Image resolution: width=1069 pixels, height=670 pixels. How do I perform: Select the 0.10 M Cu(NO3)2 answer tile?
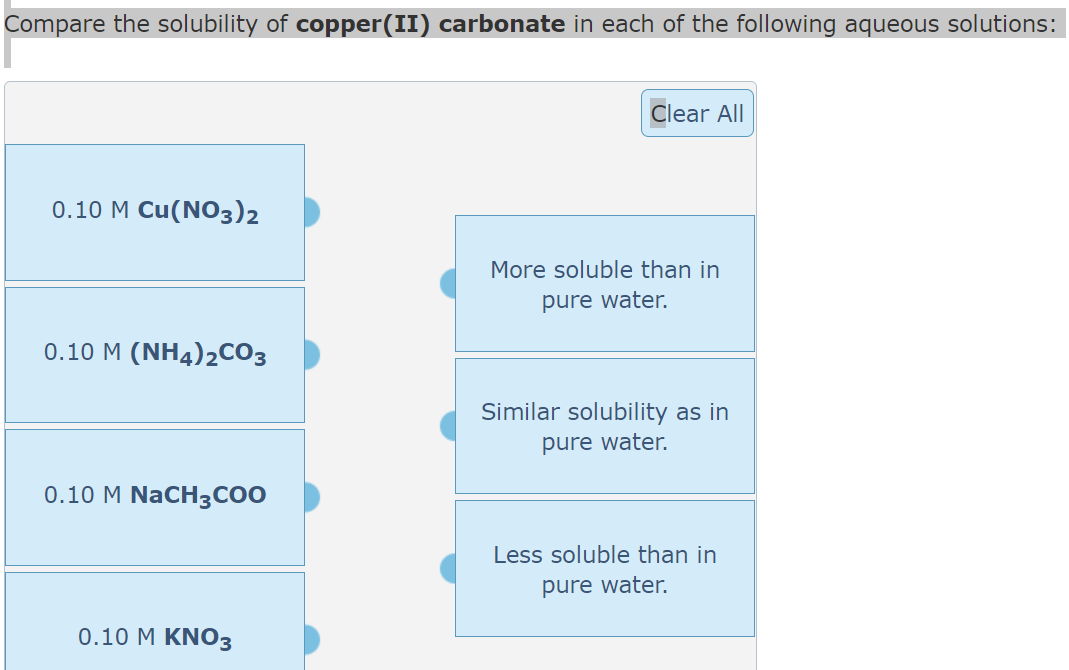[155, 212]
